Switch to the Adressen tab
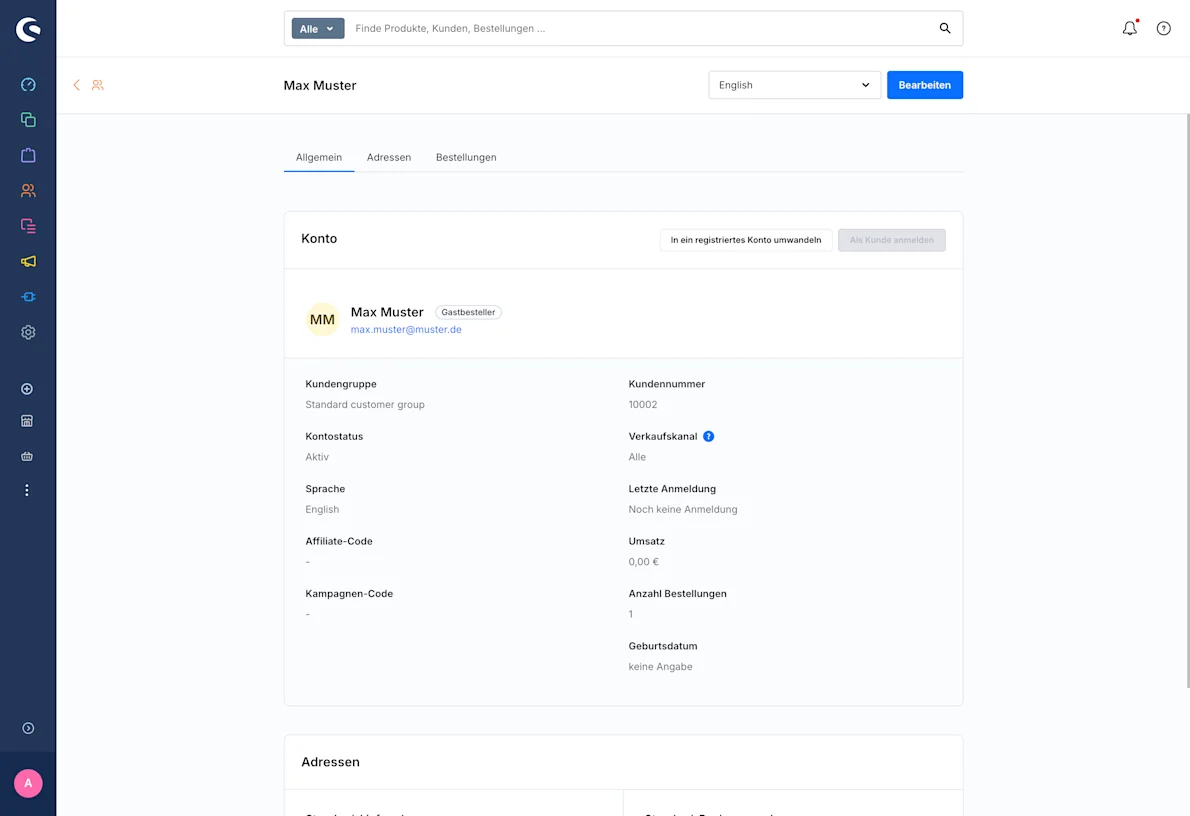Screen dimensions: 1190x816 pyautogui.click(x=389, y=157)
